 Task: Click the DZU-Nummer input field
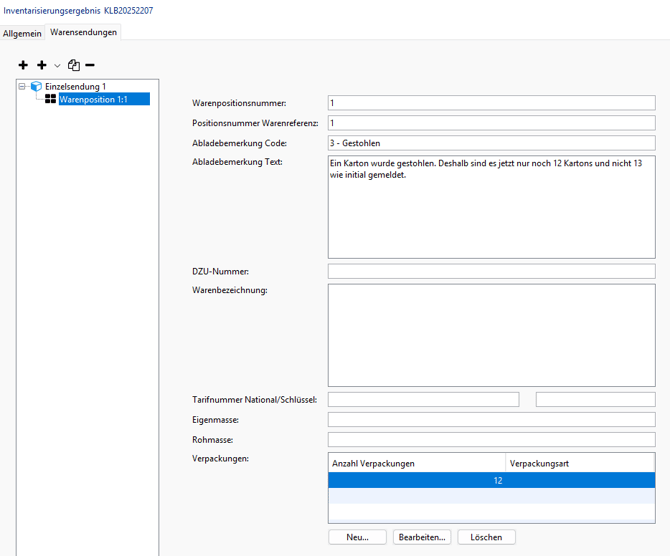point(491,271)
